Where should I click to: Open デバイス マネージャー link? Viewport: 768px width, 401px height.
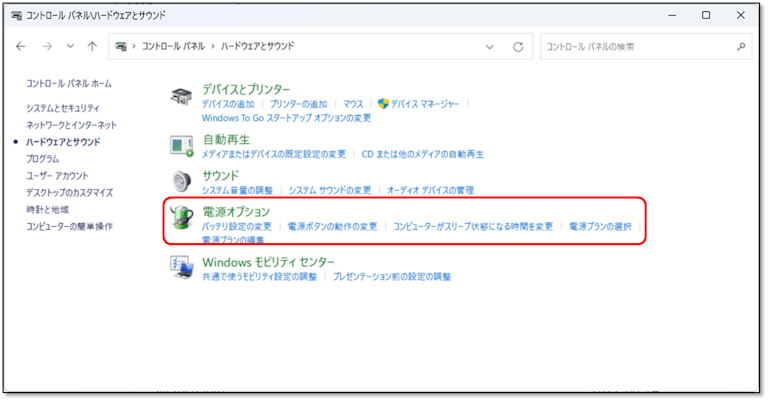click(x=425, y=104)
